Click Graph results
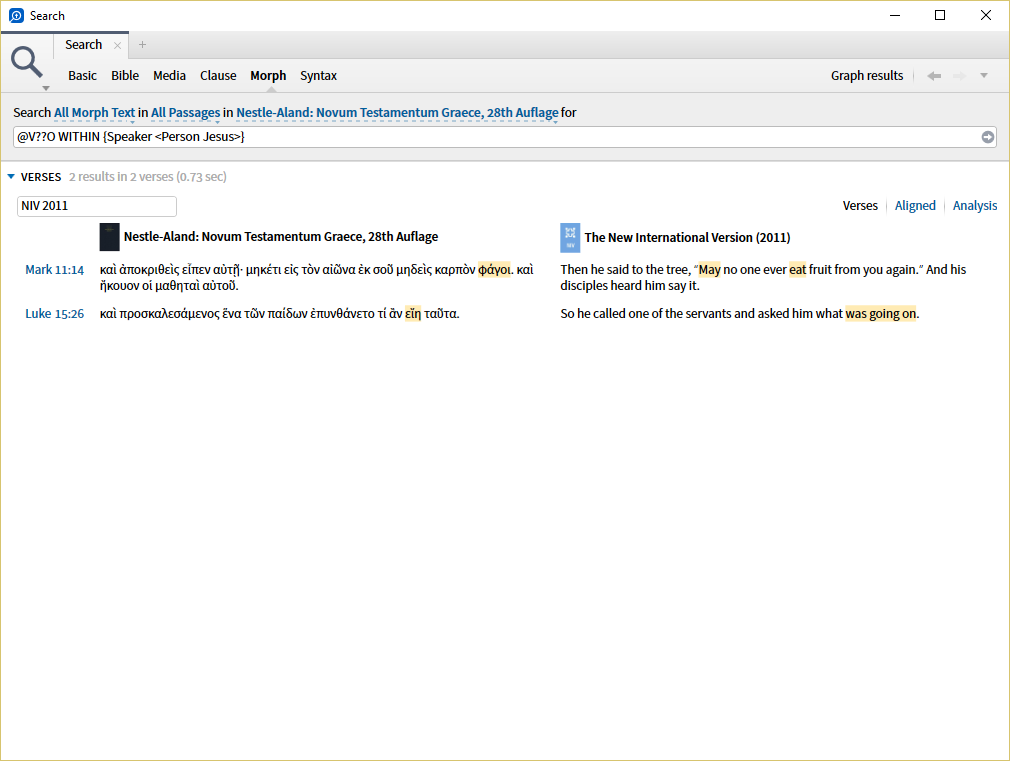The height and width of the screenshot is (761, 1010). point(867,75)
